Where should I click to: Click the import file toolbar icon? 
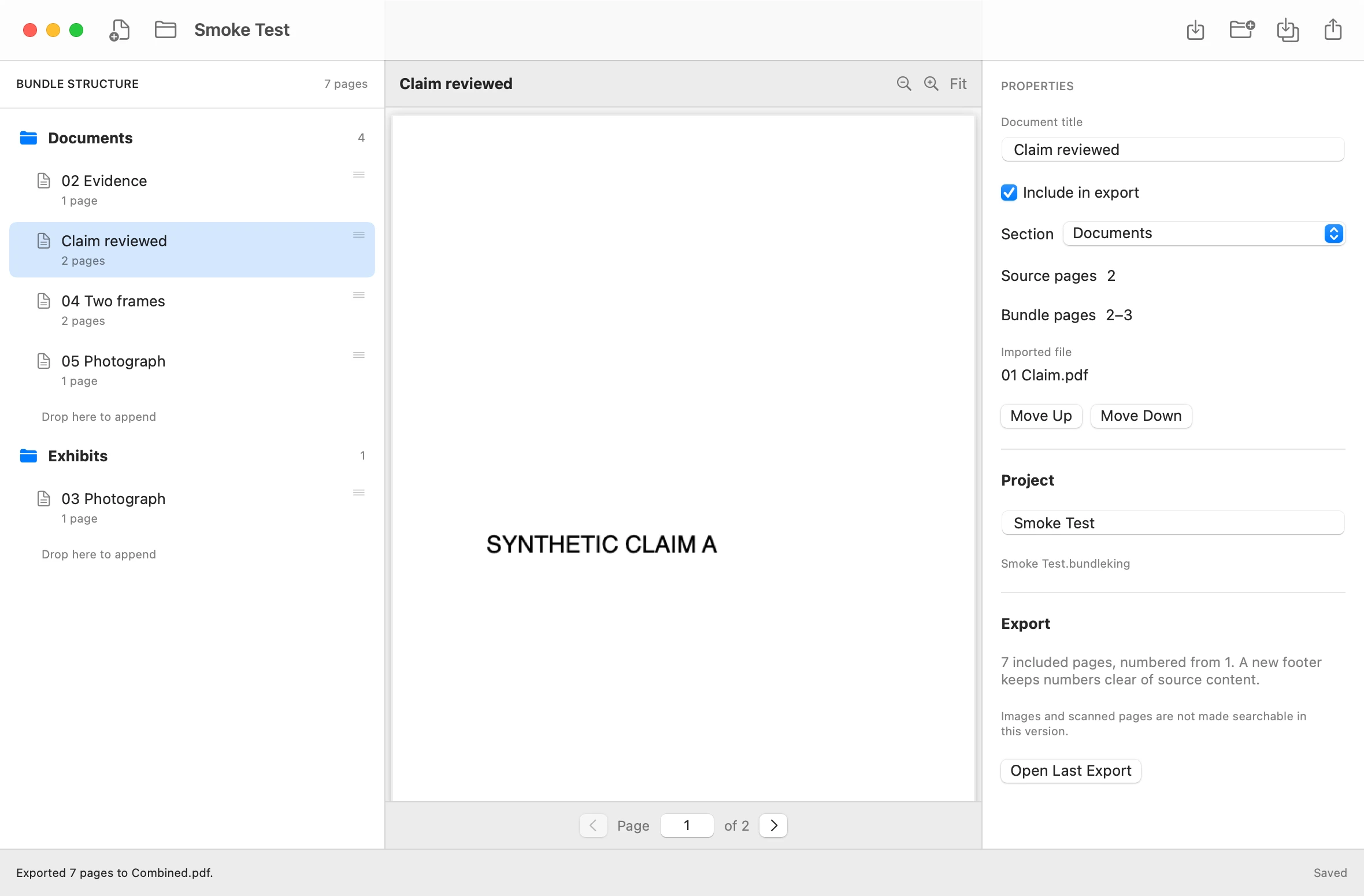pos(1195,29)
